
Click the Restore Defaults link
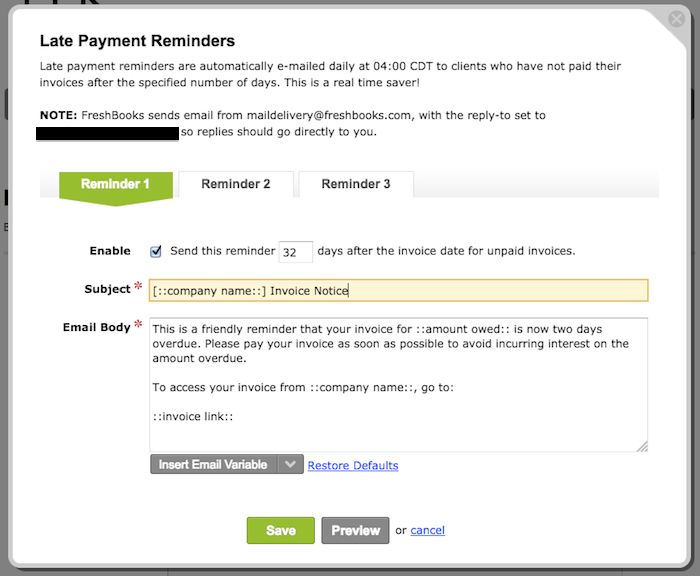point(353,466)
